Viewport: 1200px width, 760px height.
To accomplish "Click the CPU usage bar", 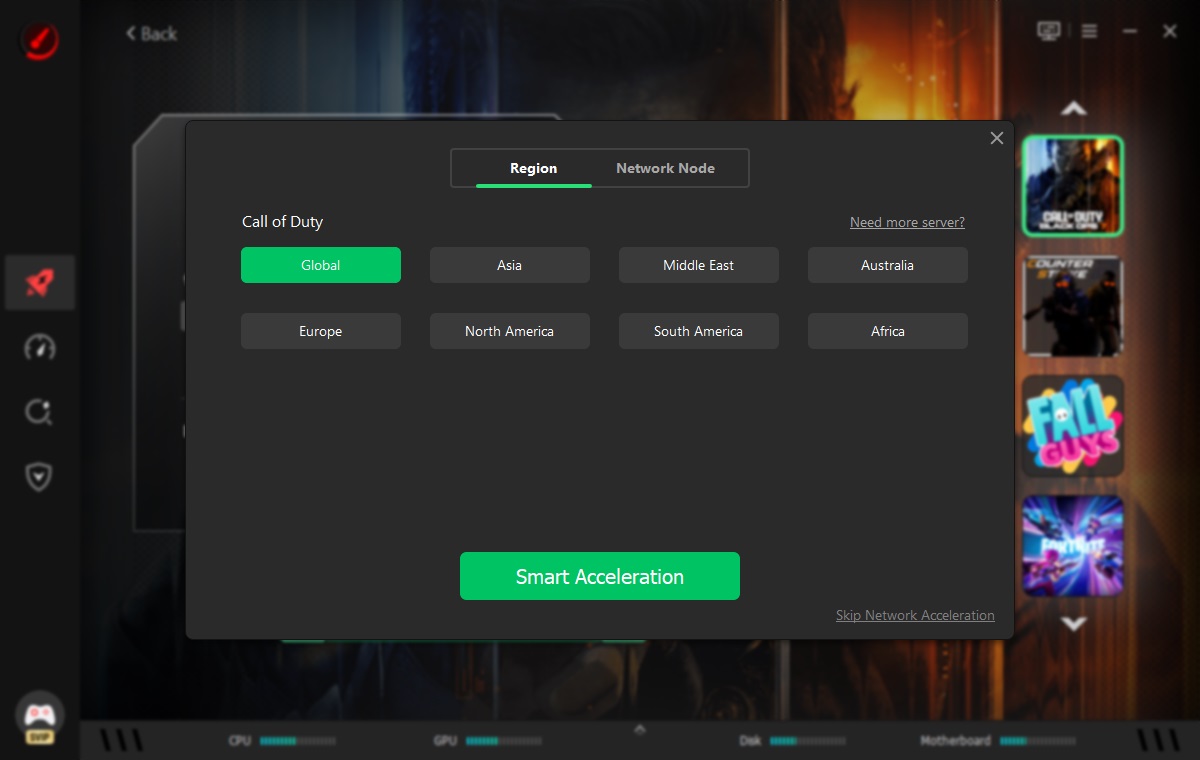I will pyautogui.click(x=298, y=741).
